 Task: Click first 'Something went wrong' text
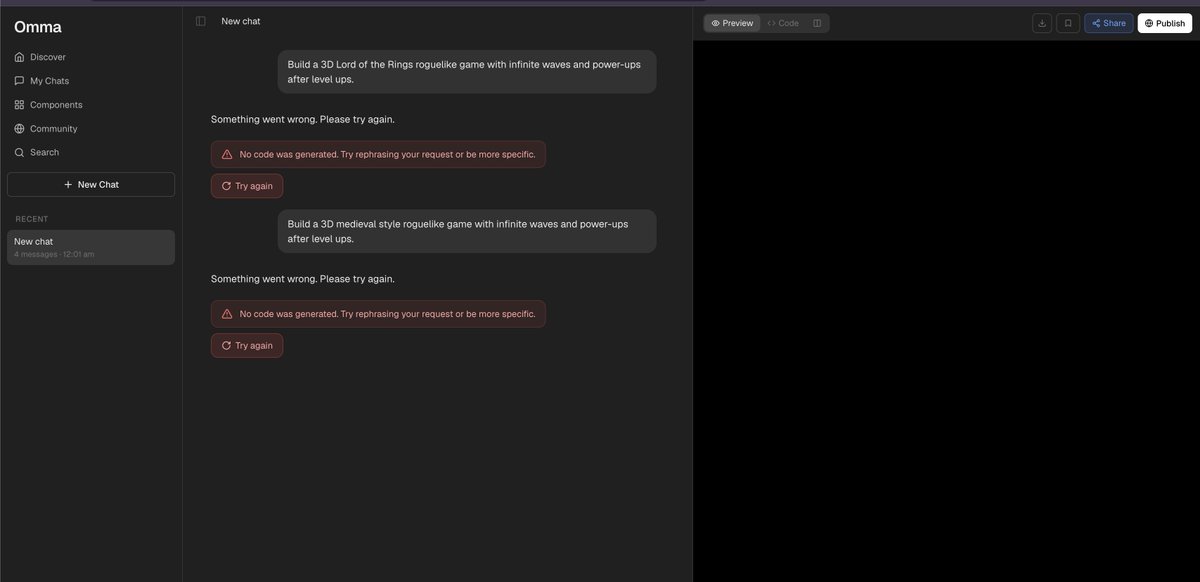click(x=303, y=119)
